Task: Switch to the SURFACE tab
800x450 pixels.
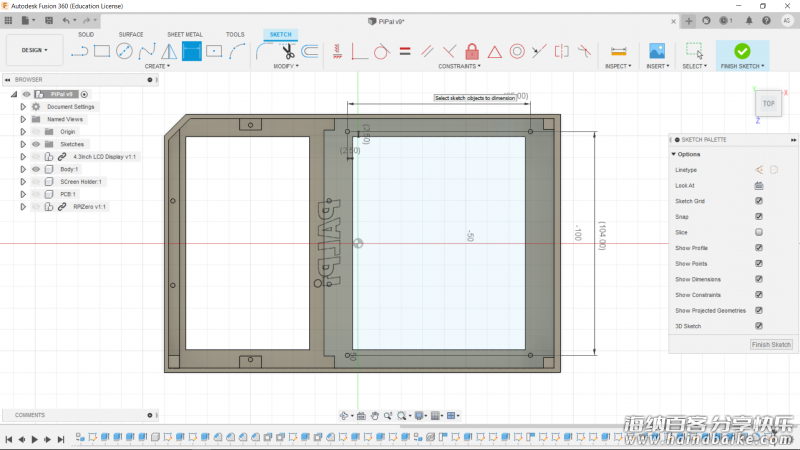Action: [x=131, y=35]
